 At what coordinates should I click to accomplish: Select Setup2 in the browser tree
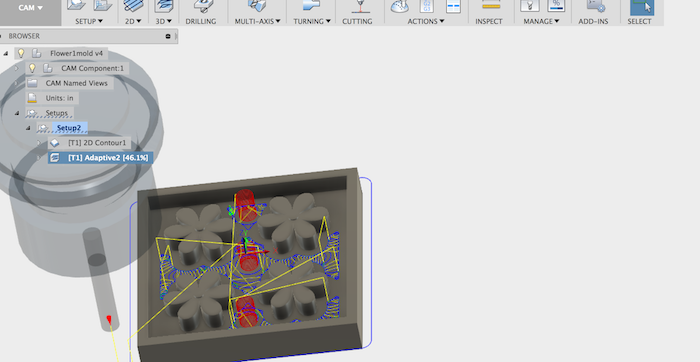pyautogui.click(x=69, y=128)
